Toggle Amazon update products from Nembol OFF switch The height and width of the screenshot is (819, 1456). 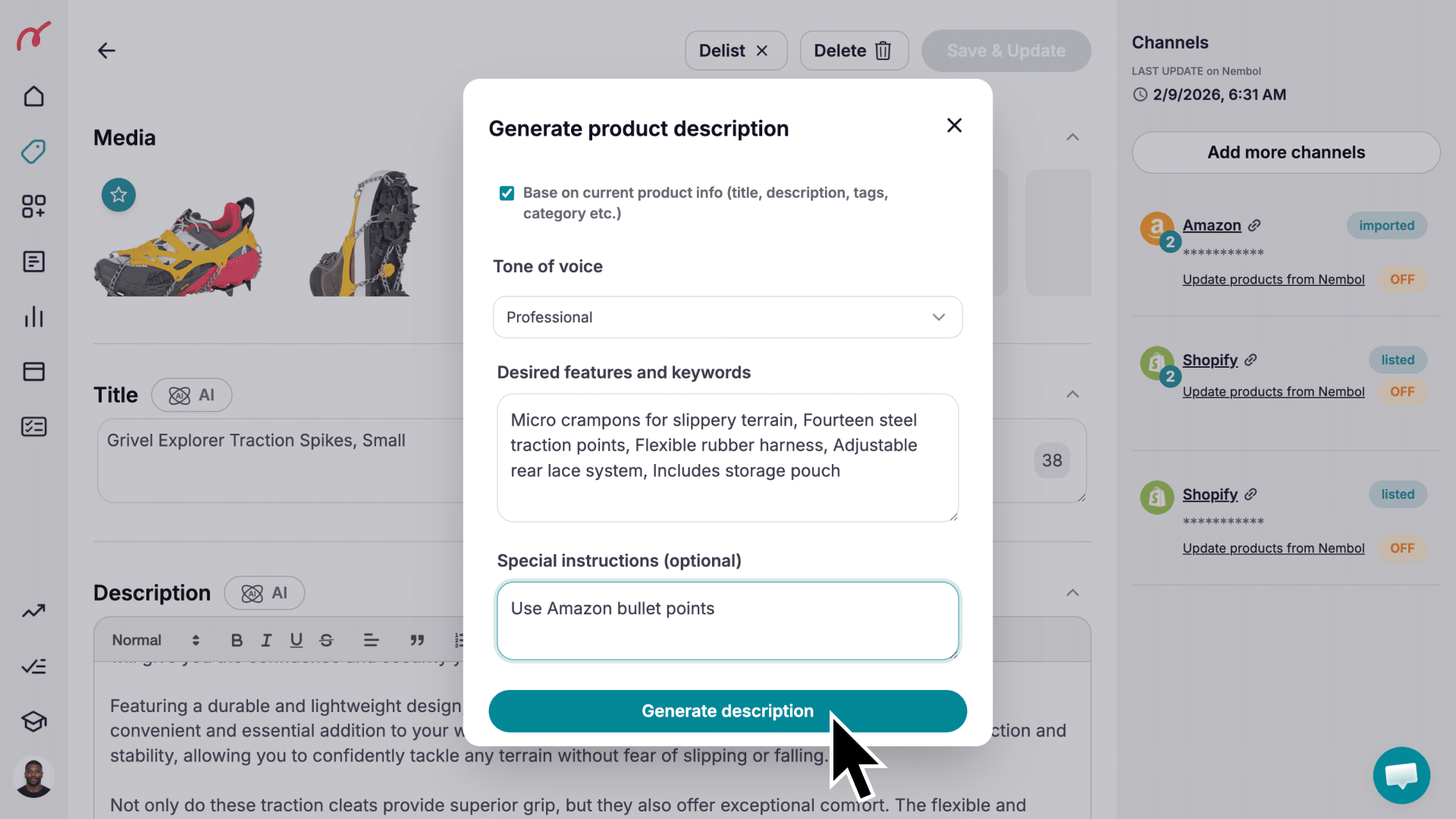coord(1401,279)
